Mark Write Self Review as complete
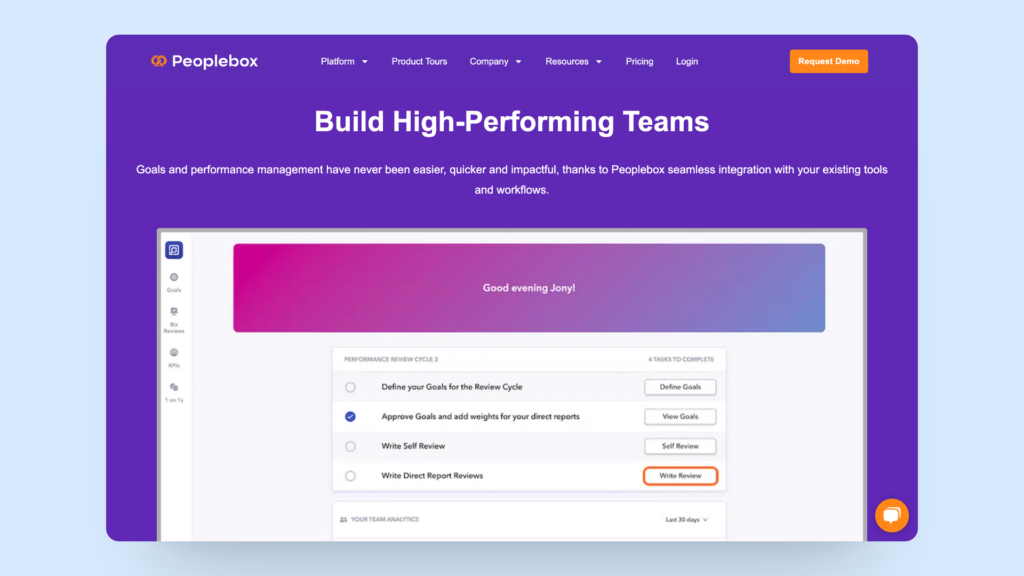This screenshot has height=576, width=1024. click(x=351, y=446)
